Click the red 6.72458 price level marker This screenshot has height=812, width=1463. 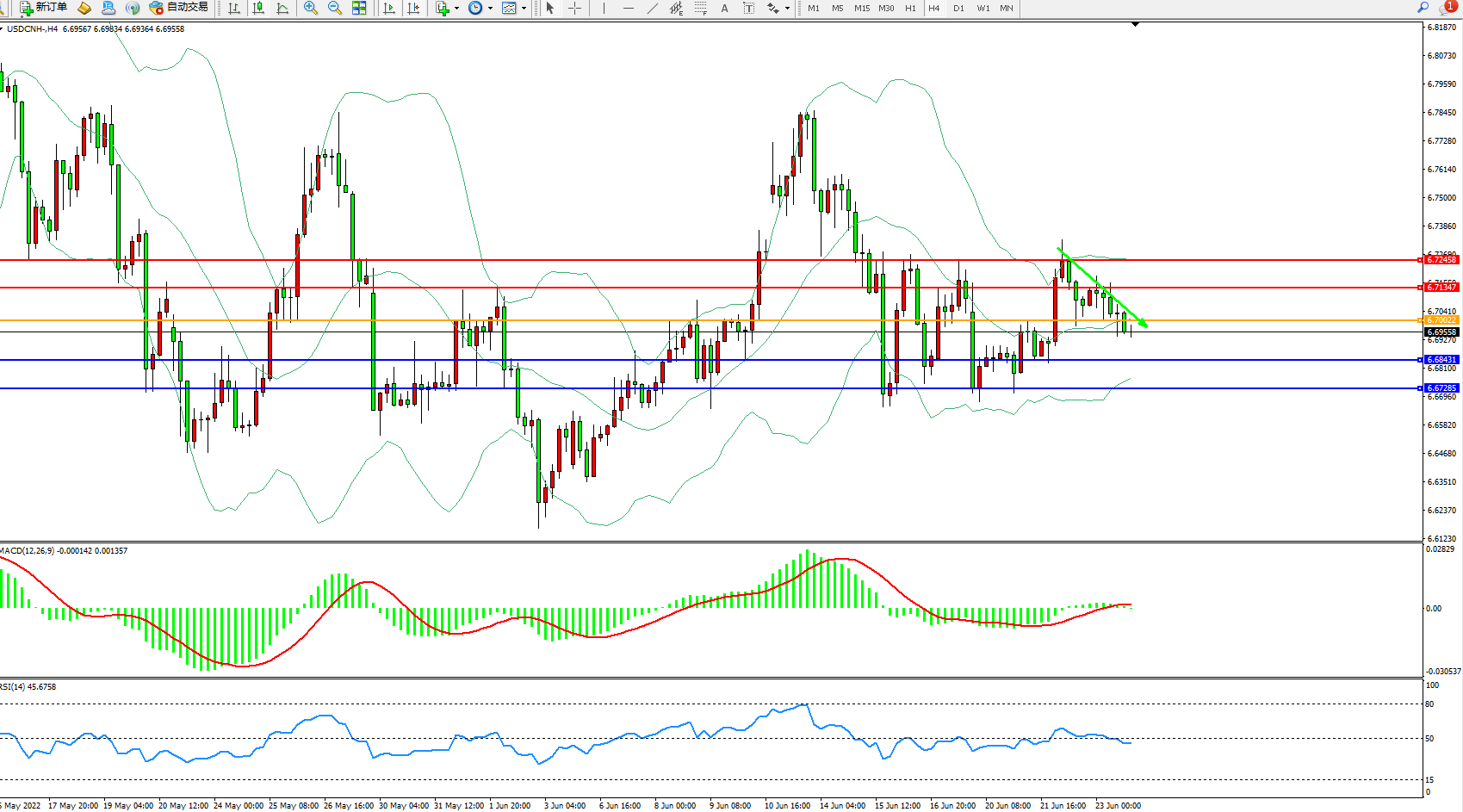click(1441, 259)
